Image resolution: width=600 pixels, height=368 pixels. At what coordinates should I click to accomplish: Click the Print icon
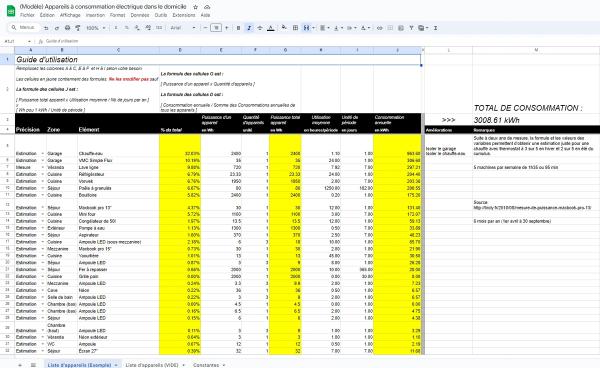pyautogui.click(x=67, y=28)
